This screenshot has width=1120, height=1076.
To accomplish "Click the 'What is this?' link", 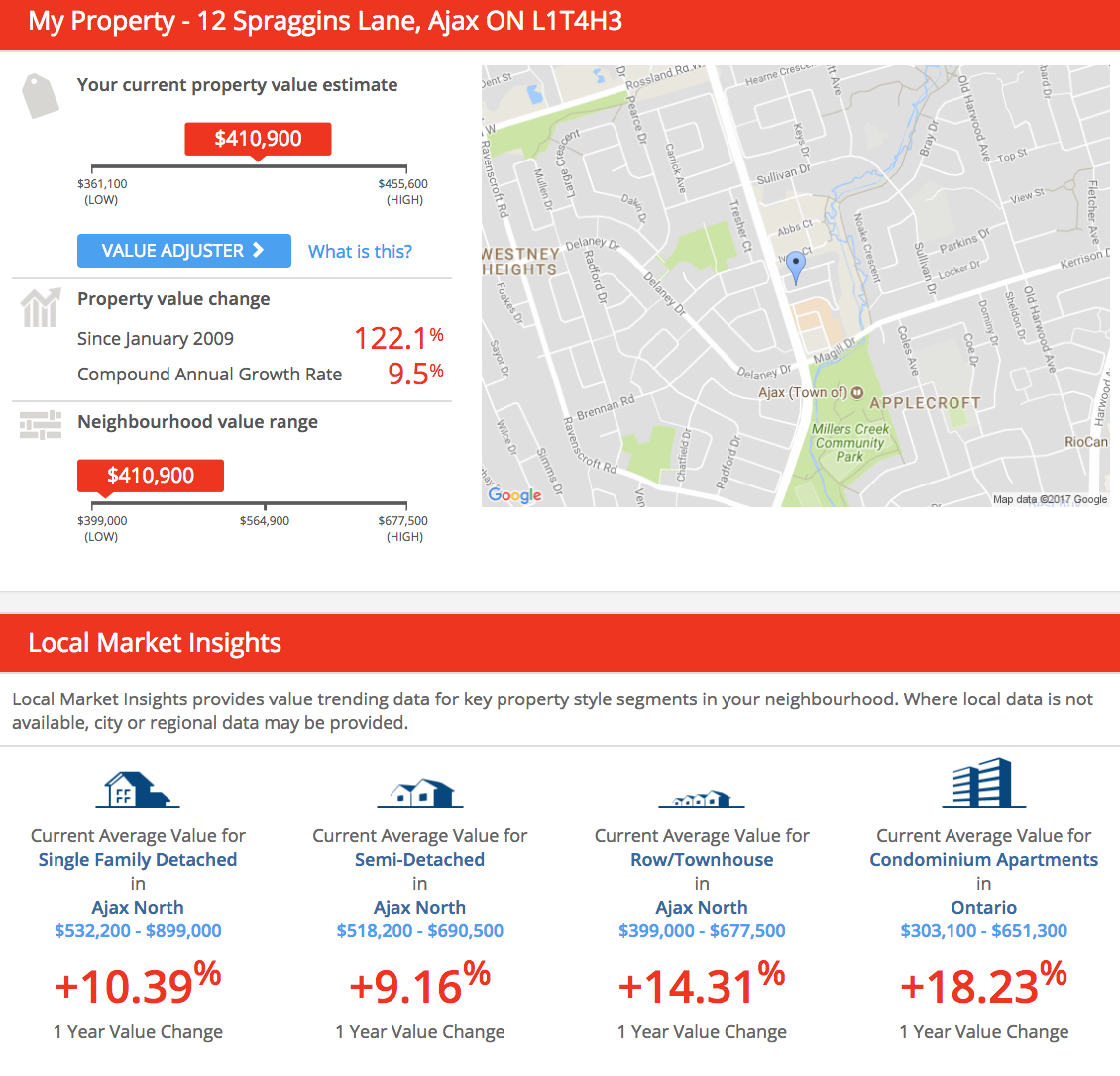I will coord(360,252).
